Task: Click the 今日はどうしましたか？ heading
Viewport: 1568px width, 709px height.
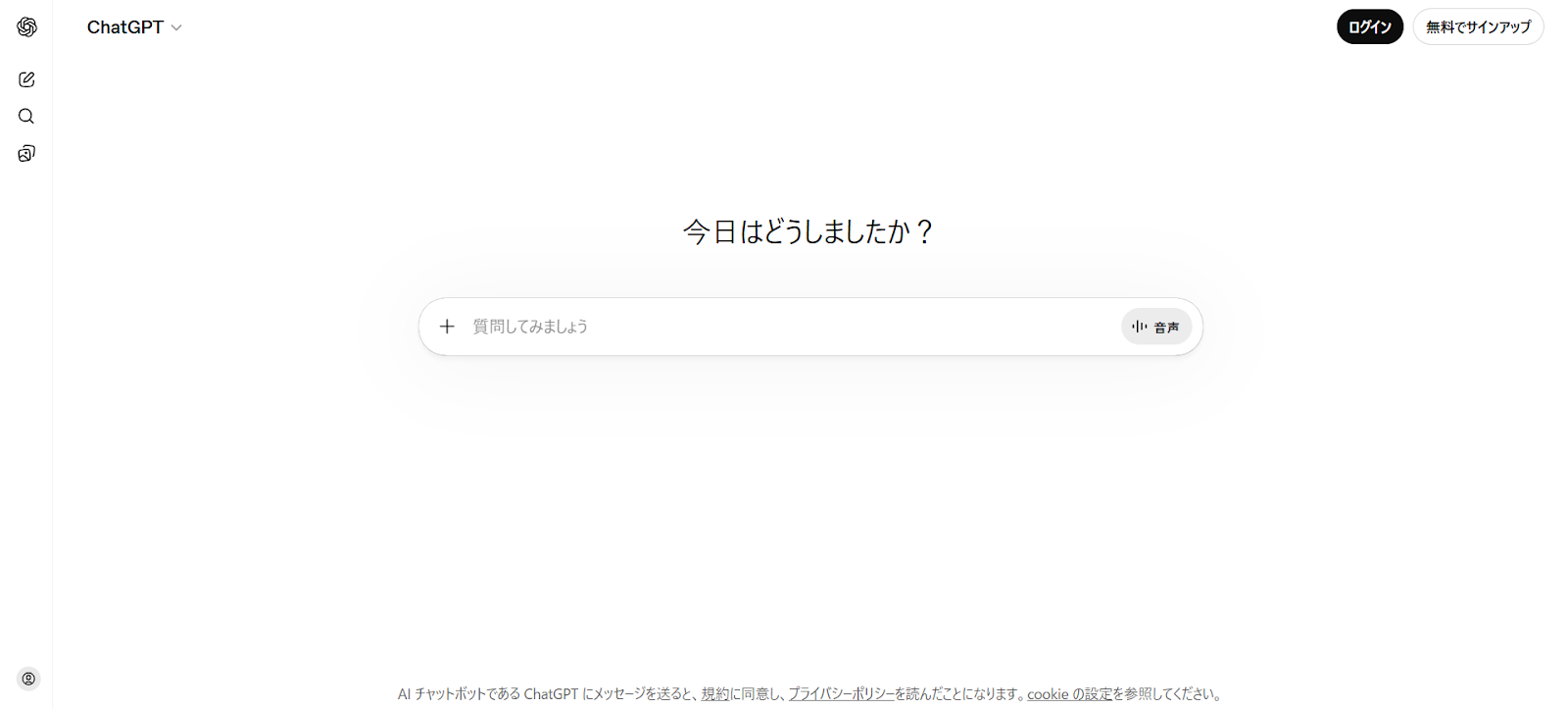Action: click(809, 231)
